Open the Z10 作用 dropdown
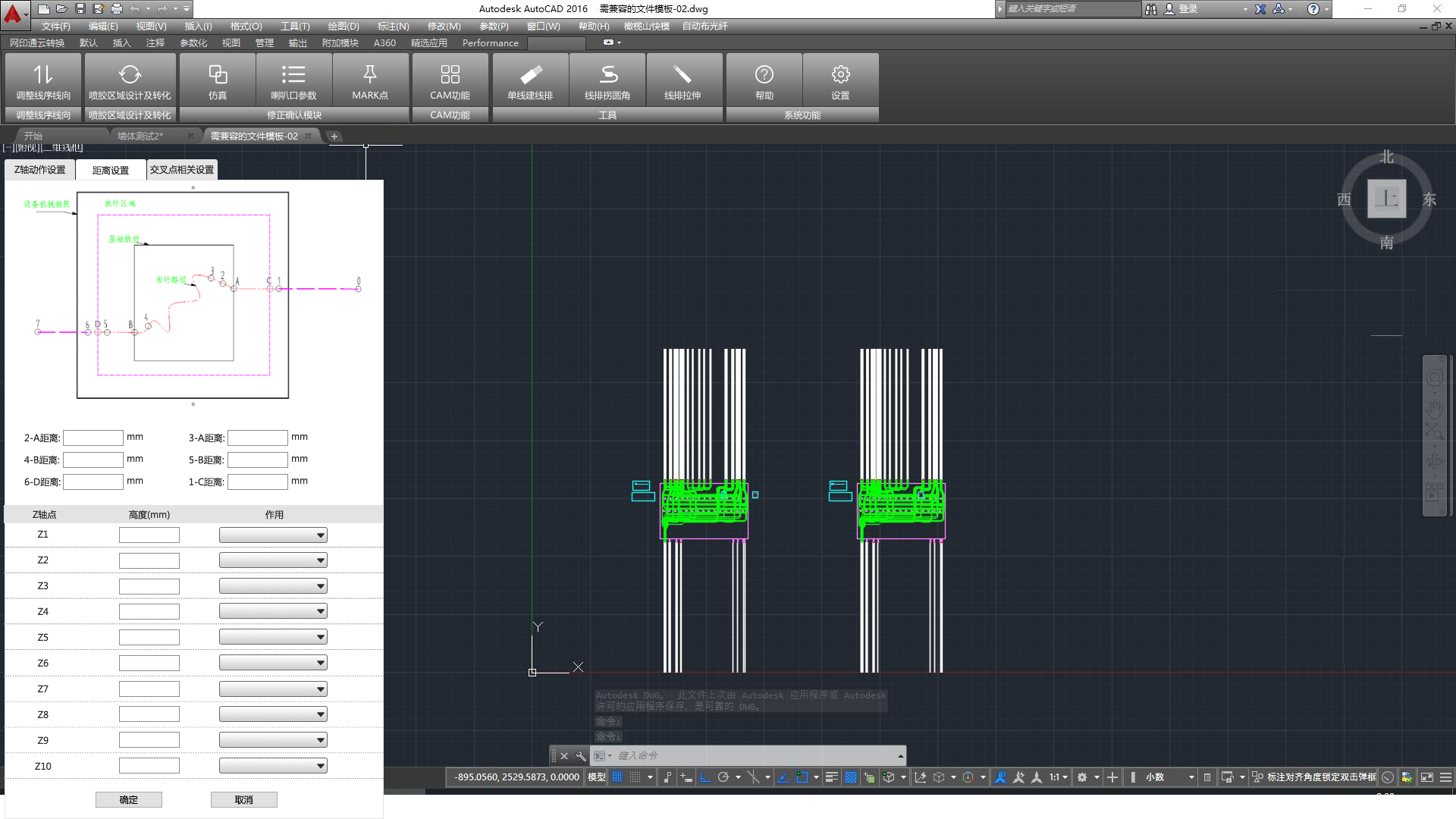Viewport: 1456px width, 819px height. pyautogui.click(x=273, y=766)
